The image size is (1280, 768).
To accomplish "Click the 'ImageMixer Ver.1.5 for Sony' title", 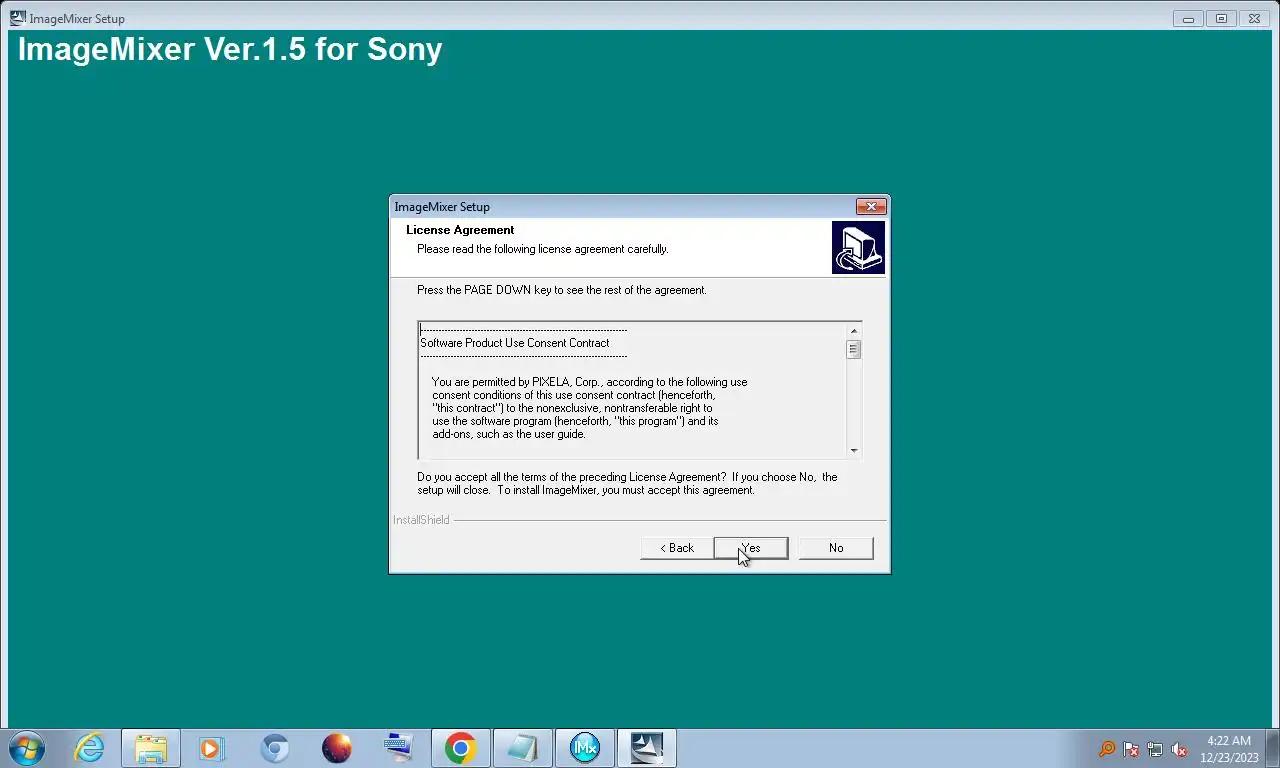I will 230,49.
